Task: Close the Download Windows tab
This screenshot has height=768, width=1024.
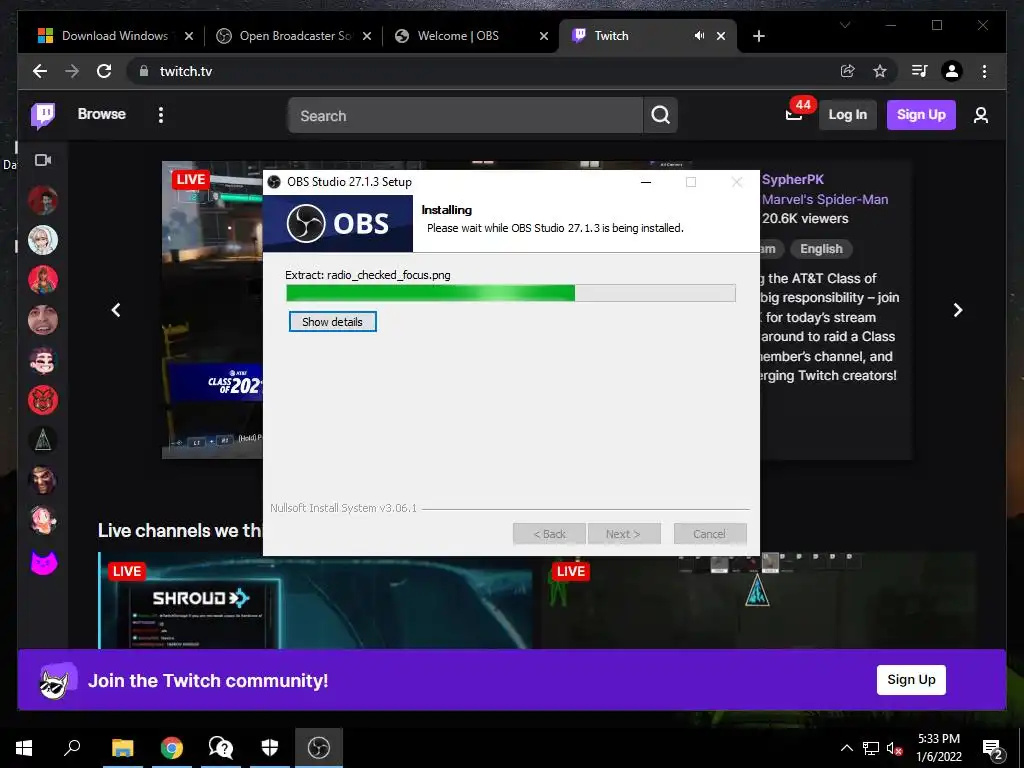Action: [x=189, y=36]
